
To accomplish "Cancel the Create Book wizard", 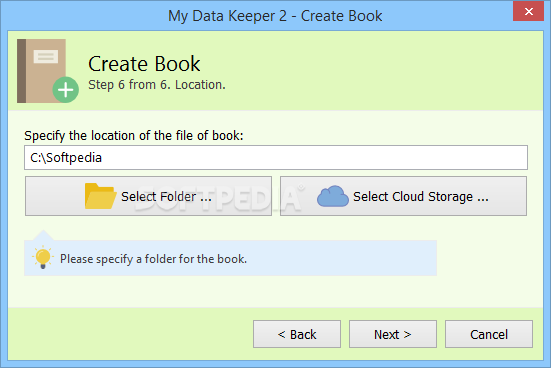I will [x=489, y=334].
